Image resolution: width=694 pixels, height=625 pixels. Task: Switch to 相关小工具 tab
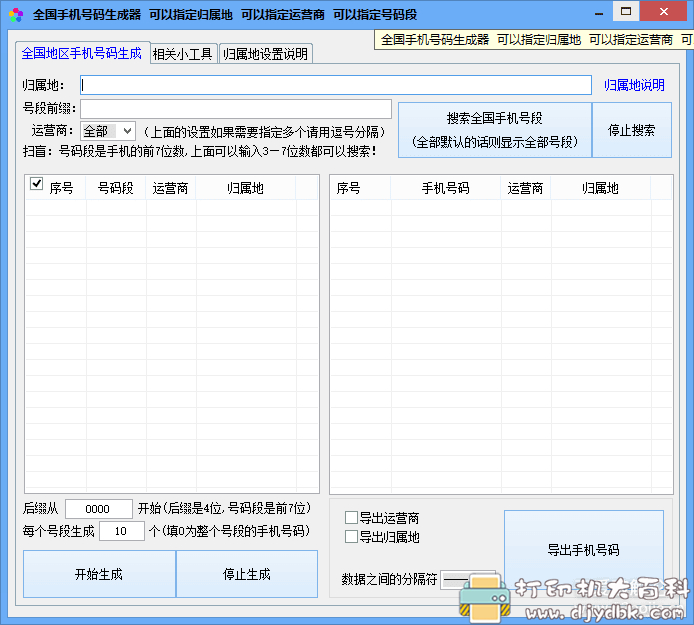click(183, 54)
